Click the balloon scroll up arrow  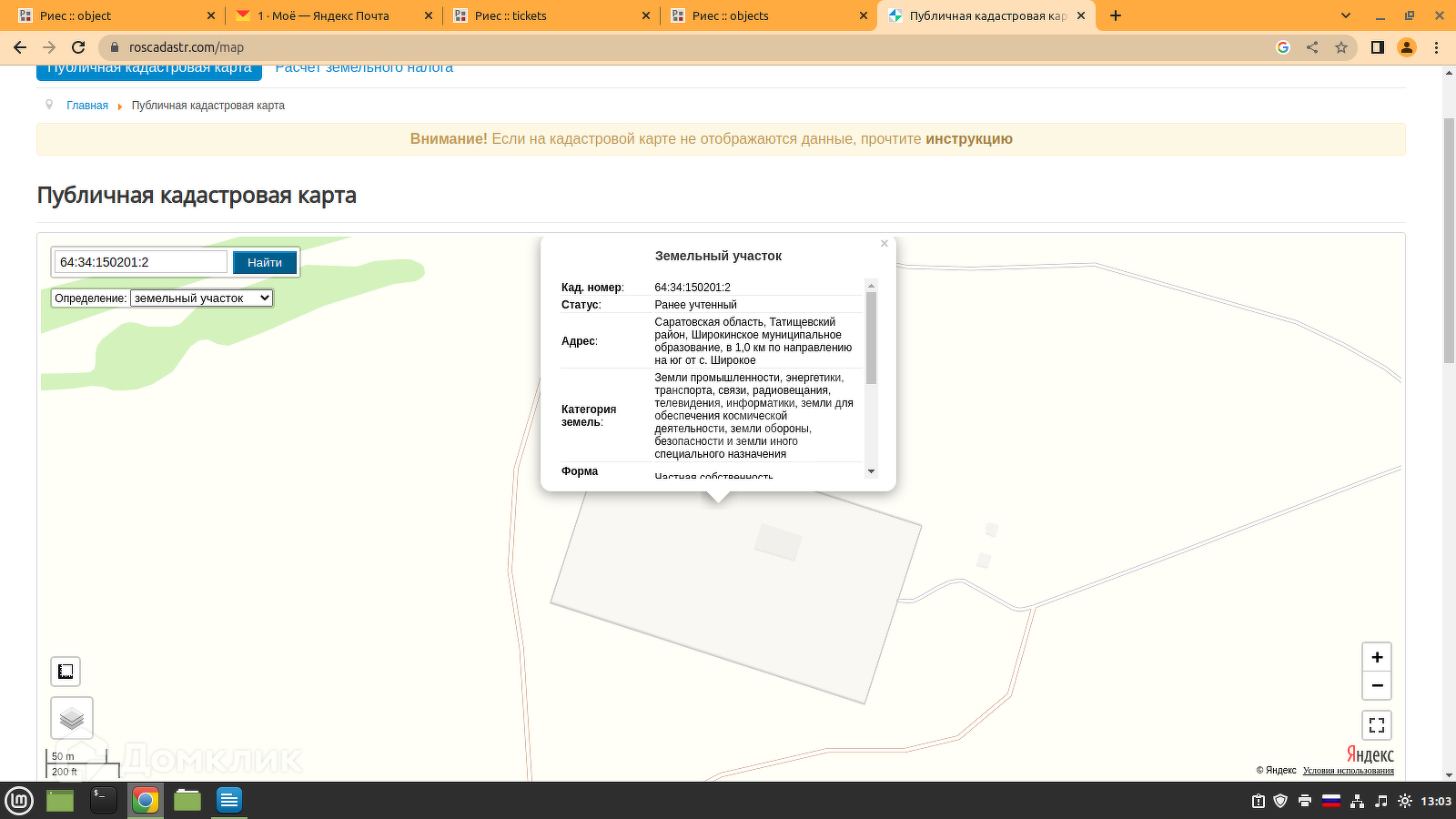(x=872, y=286)
